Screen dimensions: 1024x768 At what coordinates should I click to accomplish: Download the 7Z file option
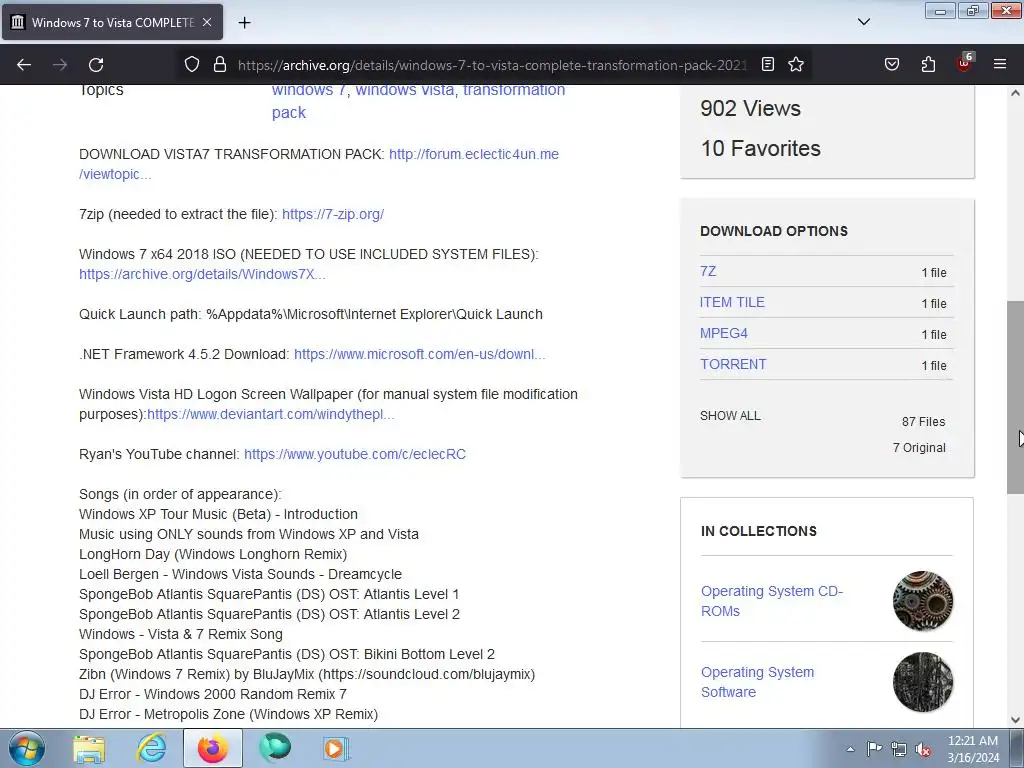point(708,271)
